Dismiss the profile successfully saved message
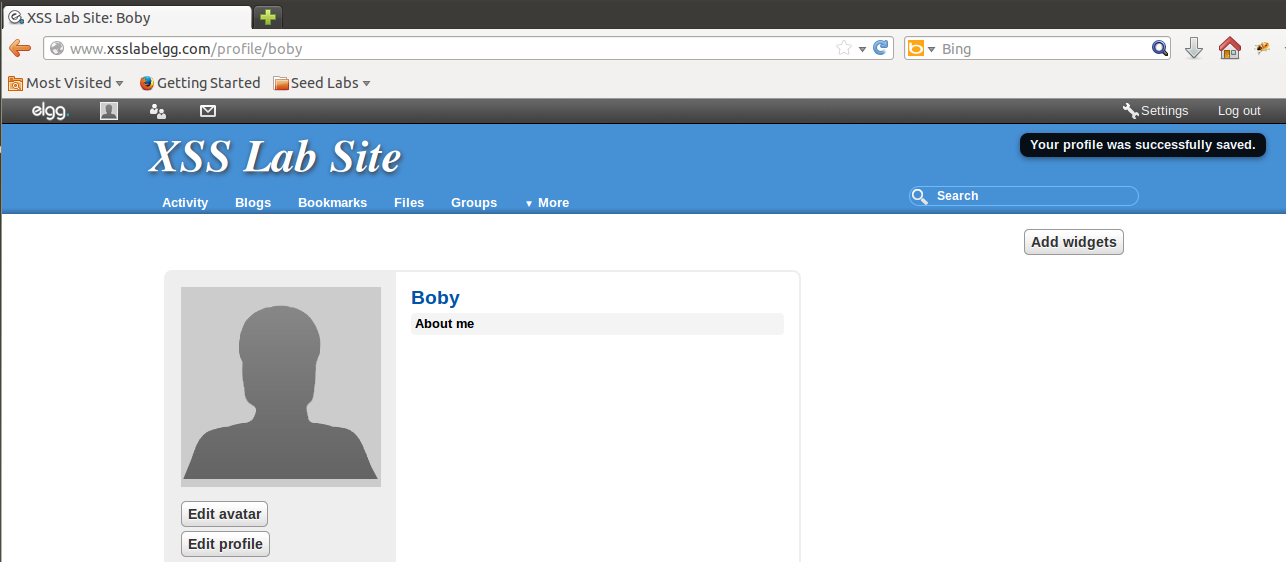The width and height of the screenshot is (1286, 562). (x=1142, y=145)
